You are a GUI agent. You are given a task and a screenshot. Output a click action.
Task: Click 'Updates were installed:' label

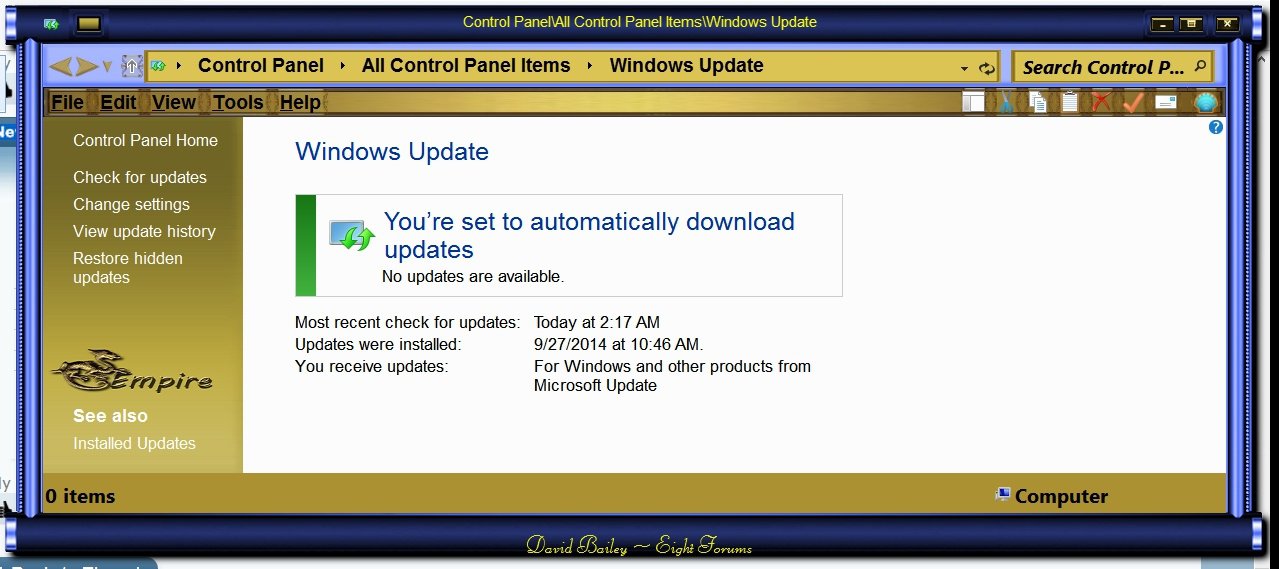coord(378,344)
